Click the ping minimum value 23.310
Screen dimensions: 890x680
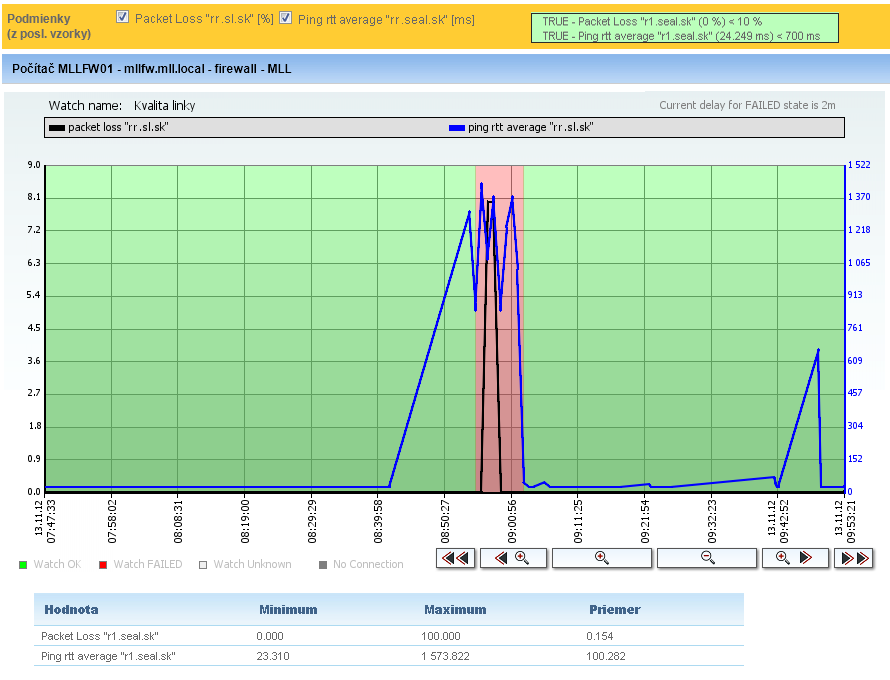[272, 656]
